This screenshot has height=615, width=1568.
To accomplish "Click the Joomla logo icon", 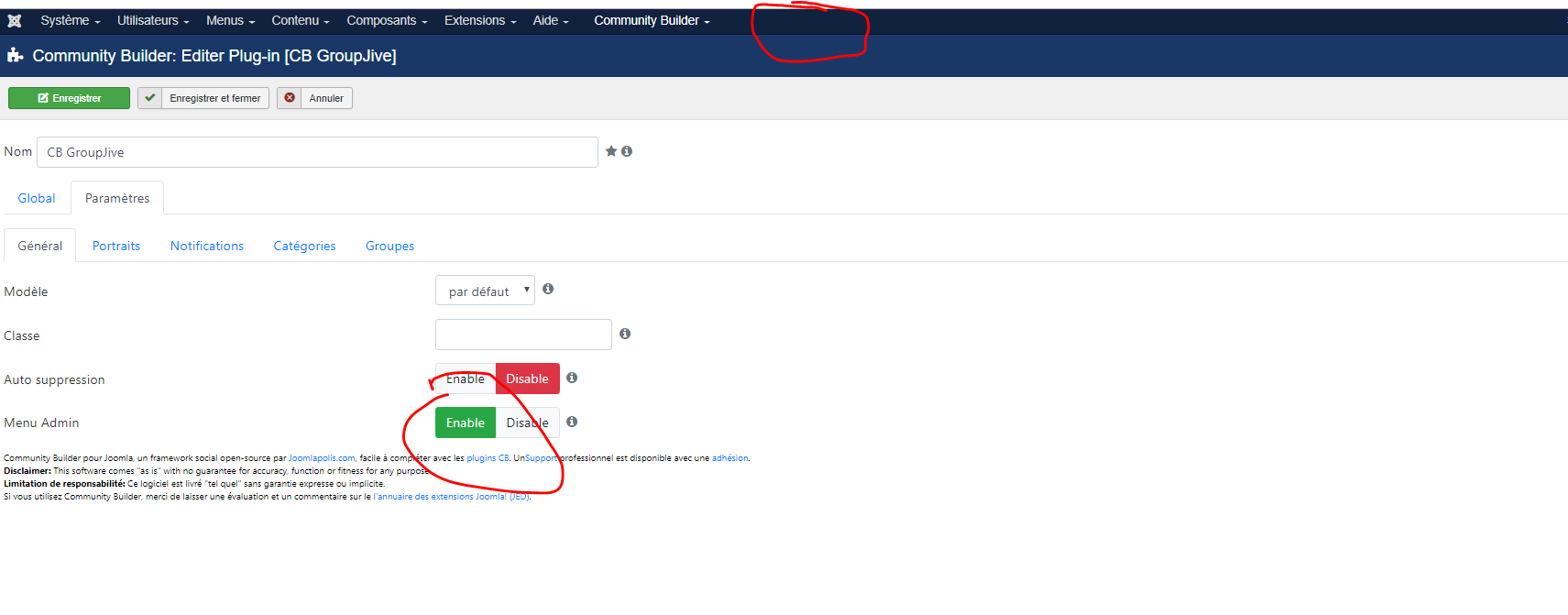I will click(15, 21).
